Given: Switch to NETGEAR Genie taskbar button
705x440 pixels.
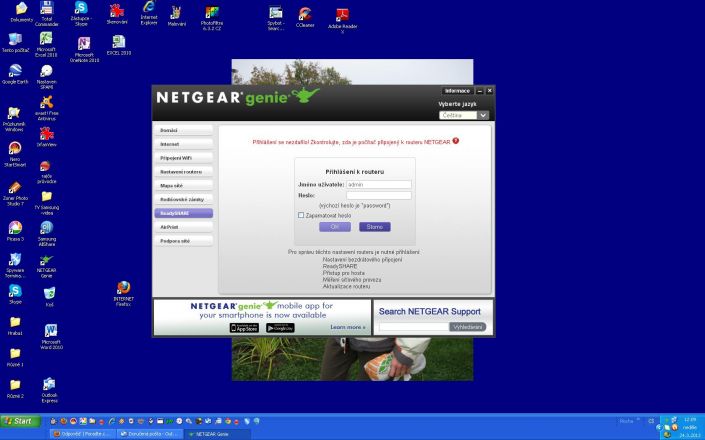Looking at the screenshot, I should point(216,434).
